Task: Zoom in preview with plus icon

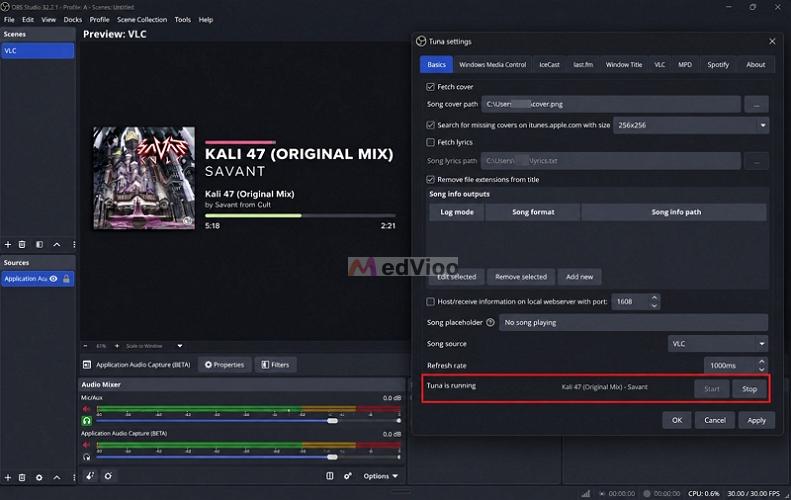Action: tap(117, 346)
